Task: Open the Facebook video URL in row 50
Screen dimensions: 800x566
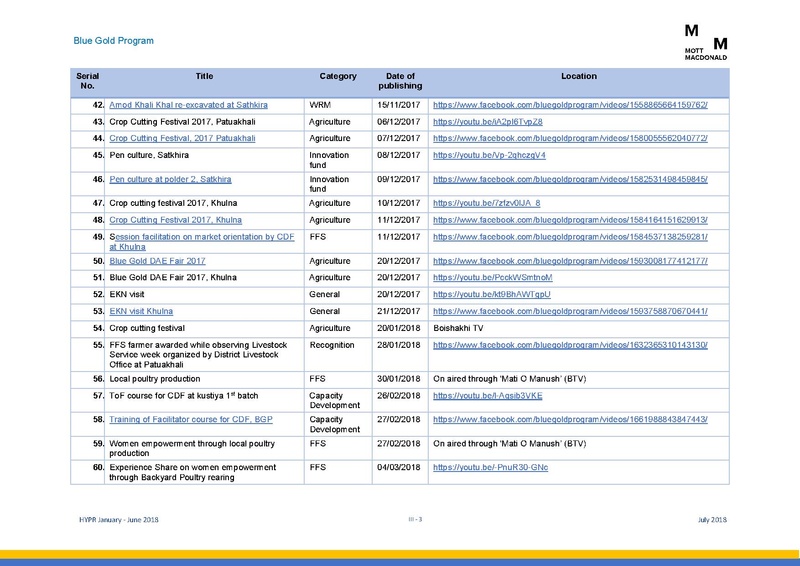Action: [570, 261]
